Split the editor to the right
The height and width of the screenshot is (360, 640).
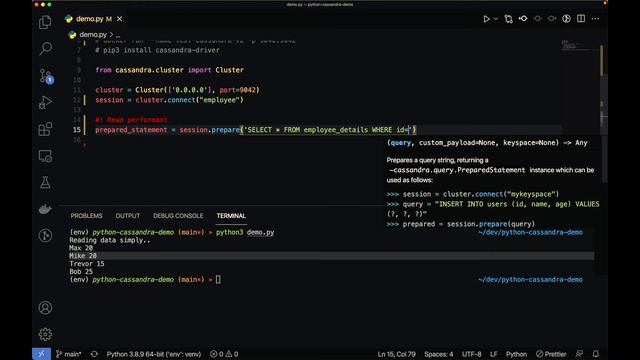pos(581,19)
